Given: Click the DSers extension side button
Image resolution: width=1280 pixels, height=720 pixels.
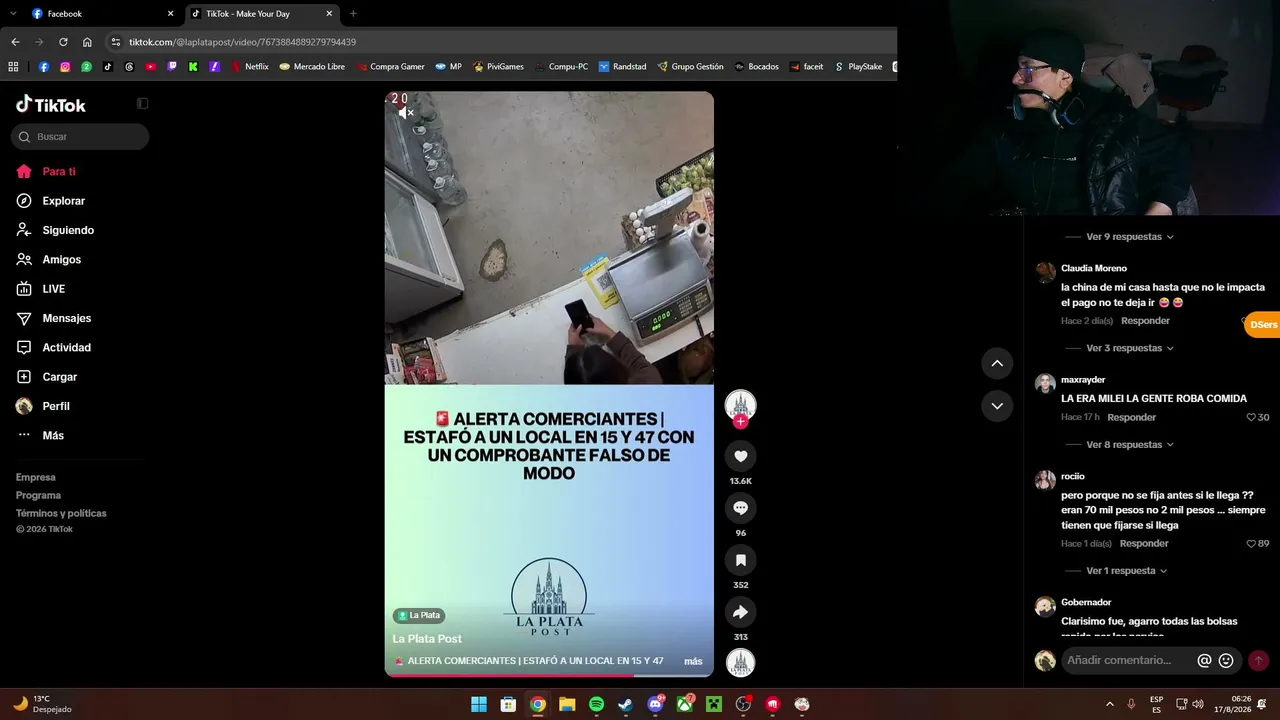Looking at the screenshot, I should click(x=1262, y=325).
